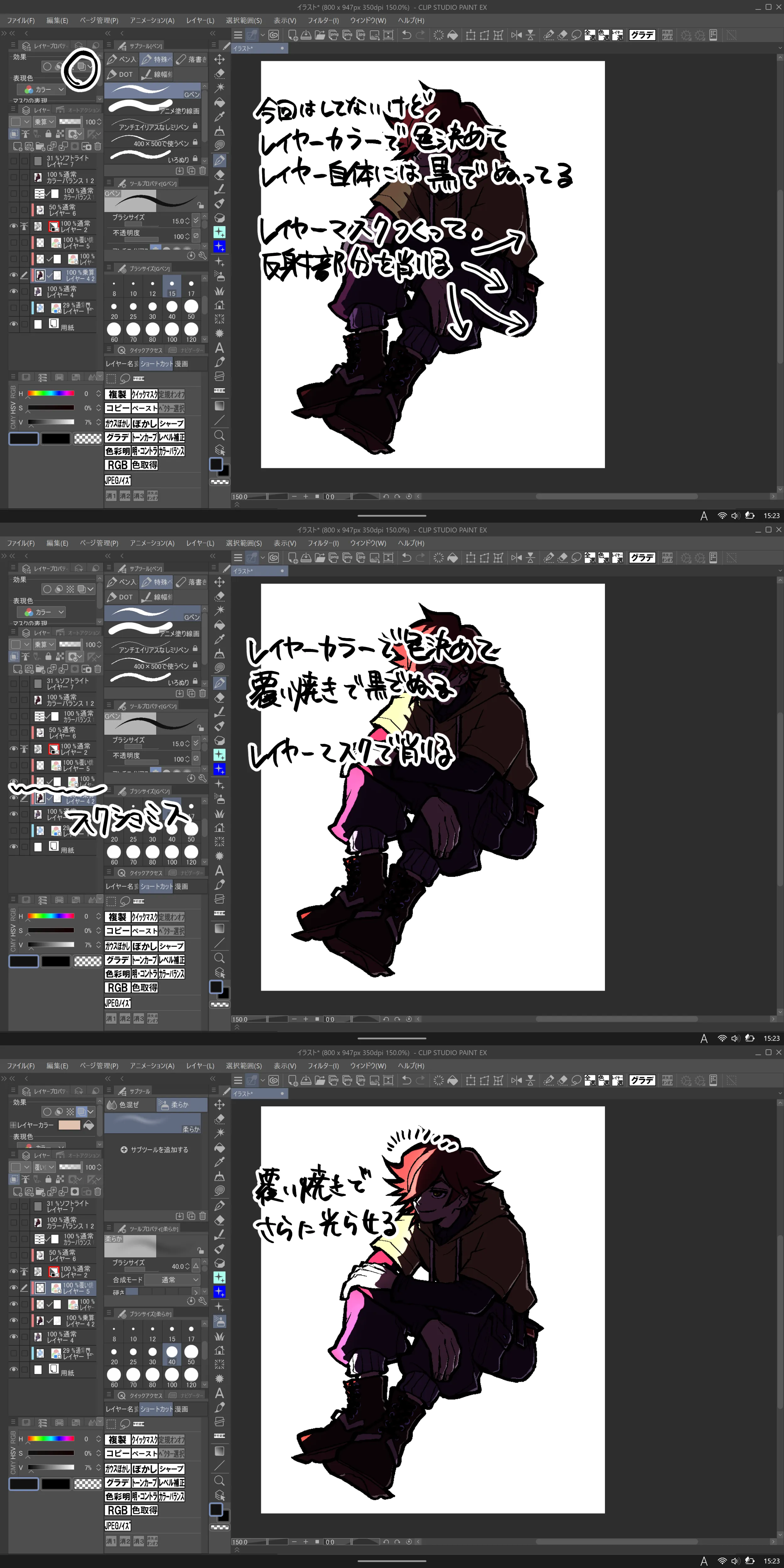This screenshot has width=784, height=1568.
Task: Select the 特殊 pen tab in the top window
Action: pyautogui.click(x=156, y=59)
